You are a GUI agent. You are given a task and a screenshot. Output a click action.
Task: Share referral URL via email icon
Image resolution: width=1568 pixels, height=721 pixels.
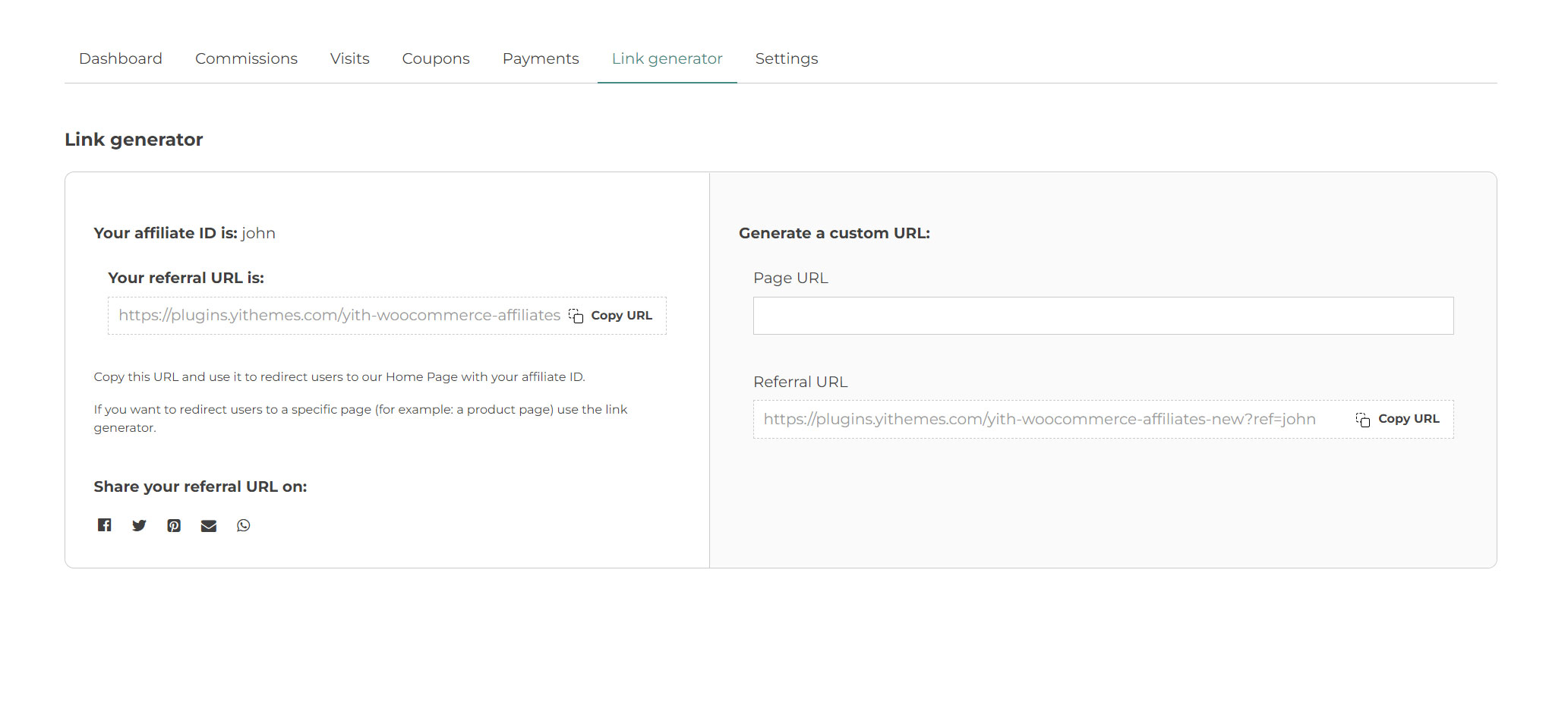pyautogui.click(x=209, y=525)
